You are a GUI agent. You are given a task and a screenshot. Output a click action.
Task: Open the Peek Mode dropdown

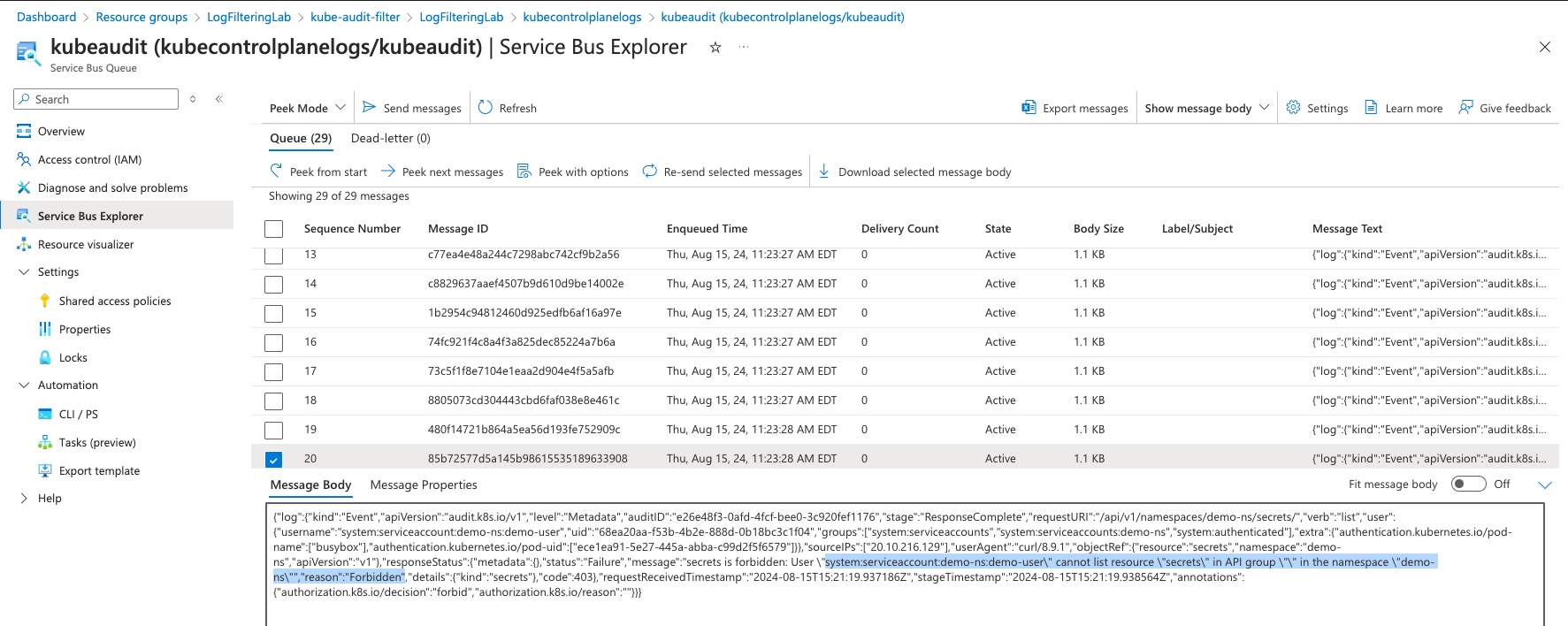tap(307, 108)
